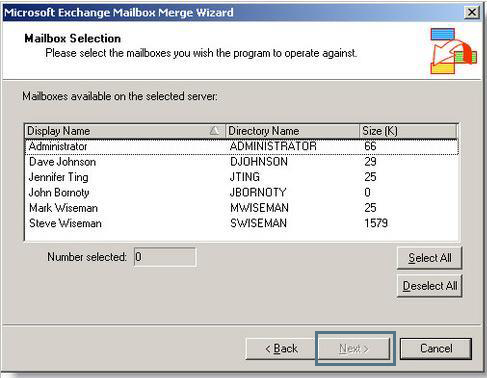Select the John Bornoty mailbox

coord(242,192)
